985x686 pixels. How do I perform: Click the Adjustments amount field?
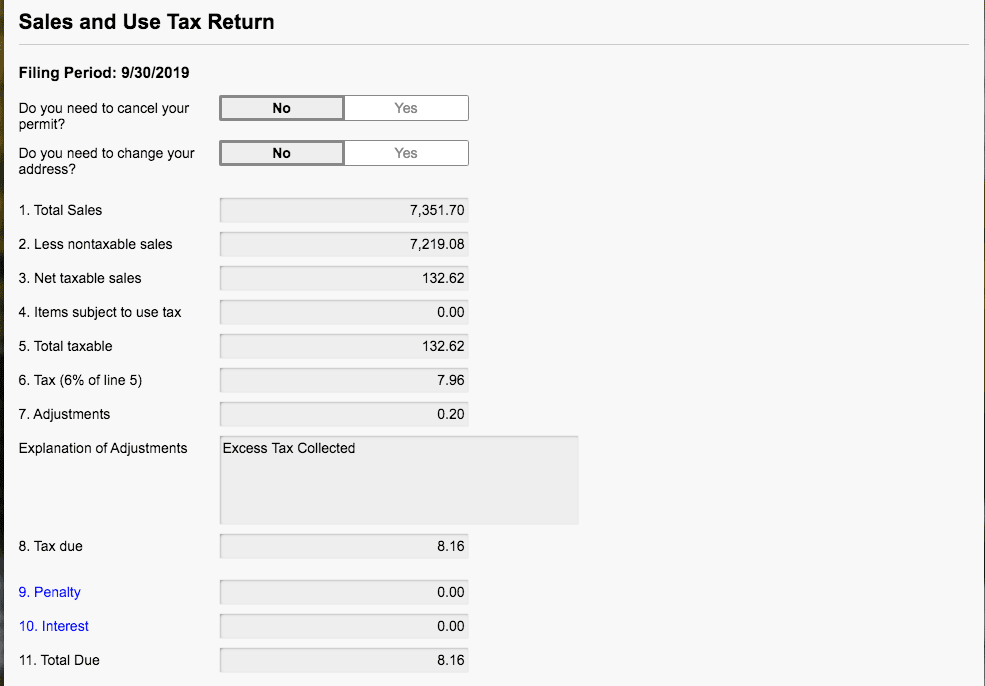tap(344, 414)
